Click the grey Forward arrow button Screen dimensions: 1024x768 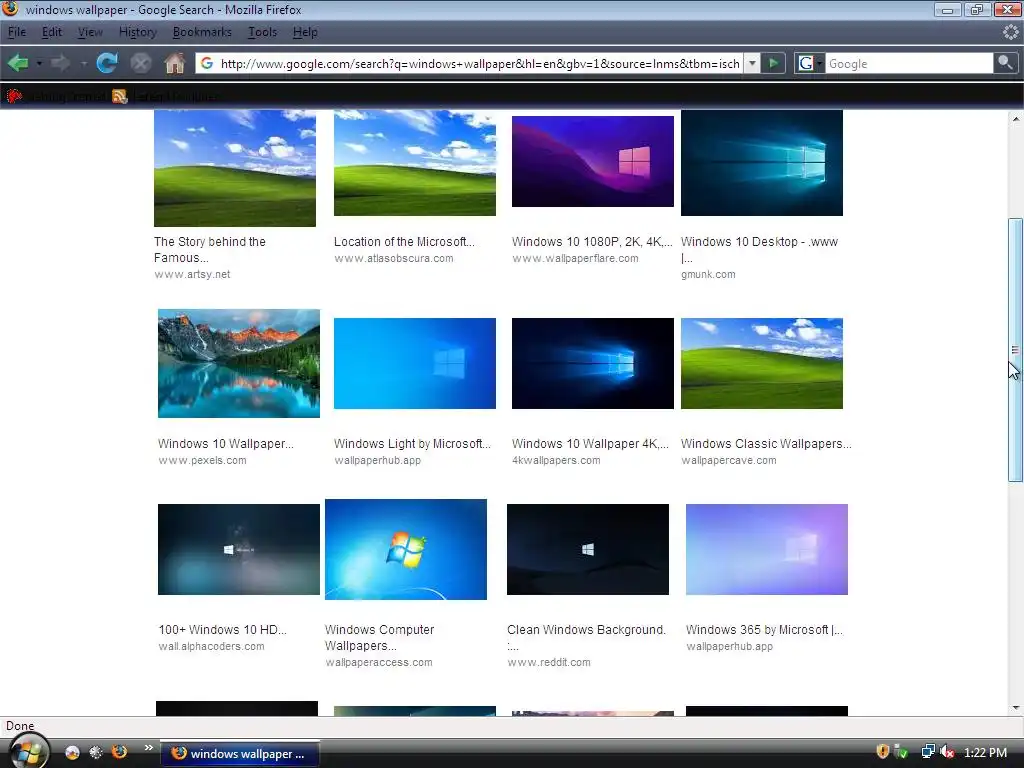click(60, 63)
